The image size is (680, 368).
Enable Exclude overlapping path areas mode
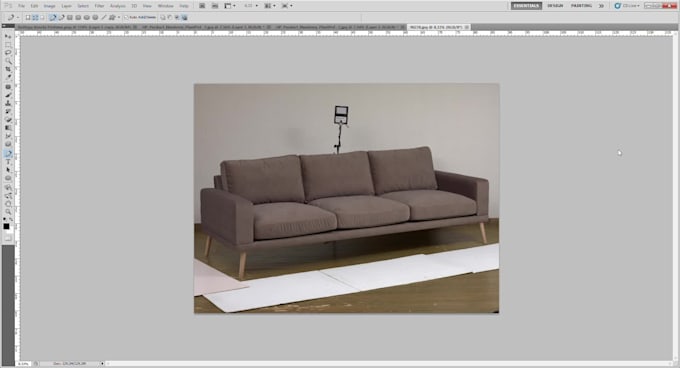[x=184, y=17]
